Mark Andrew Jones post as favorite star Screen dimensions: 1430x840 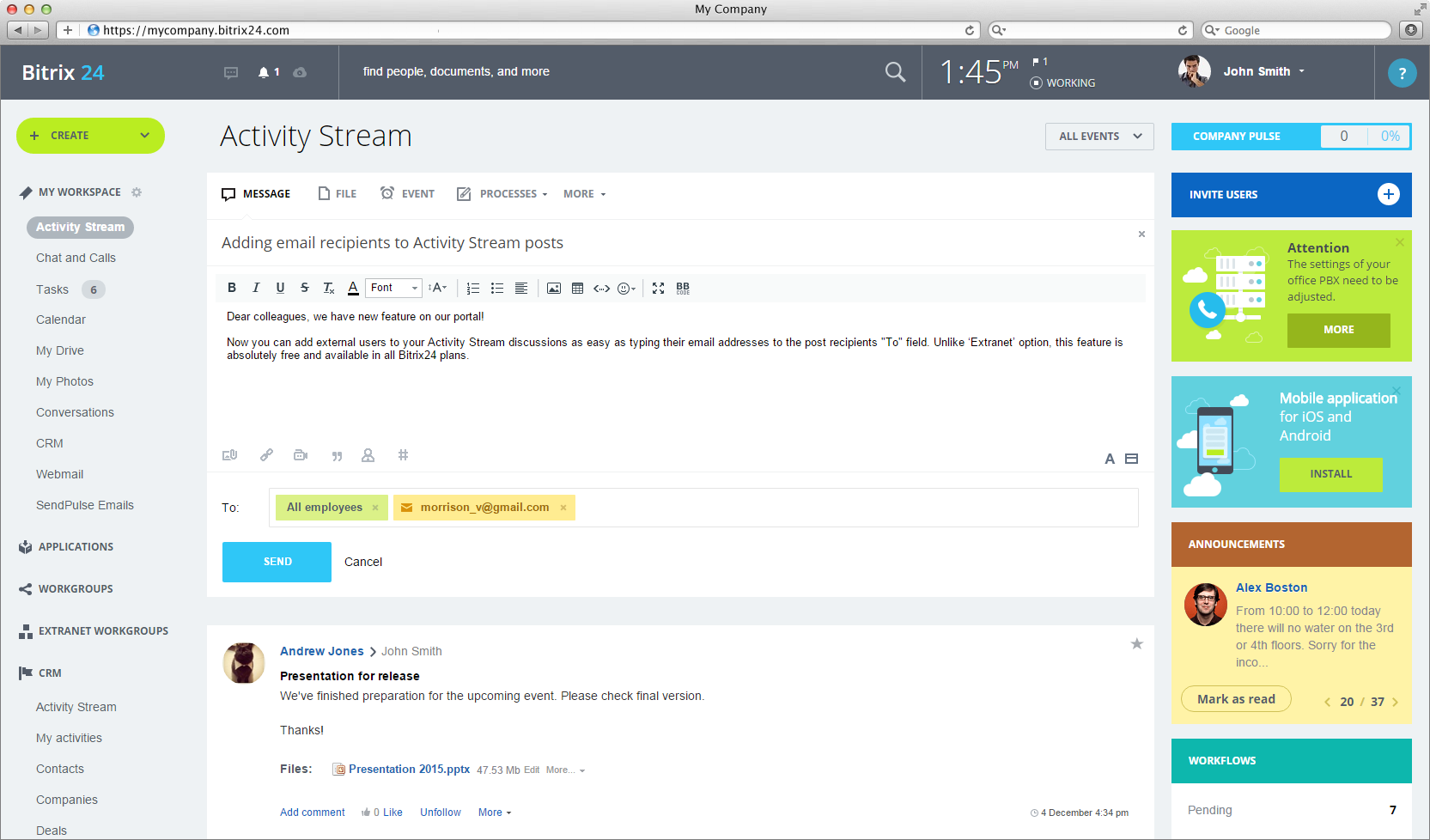pos(1136,644)
